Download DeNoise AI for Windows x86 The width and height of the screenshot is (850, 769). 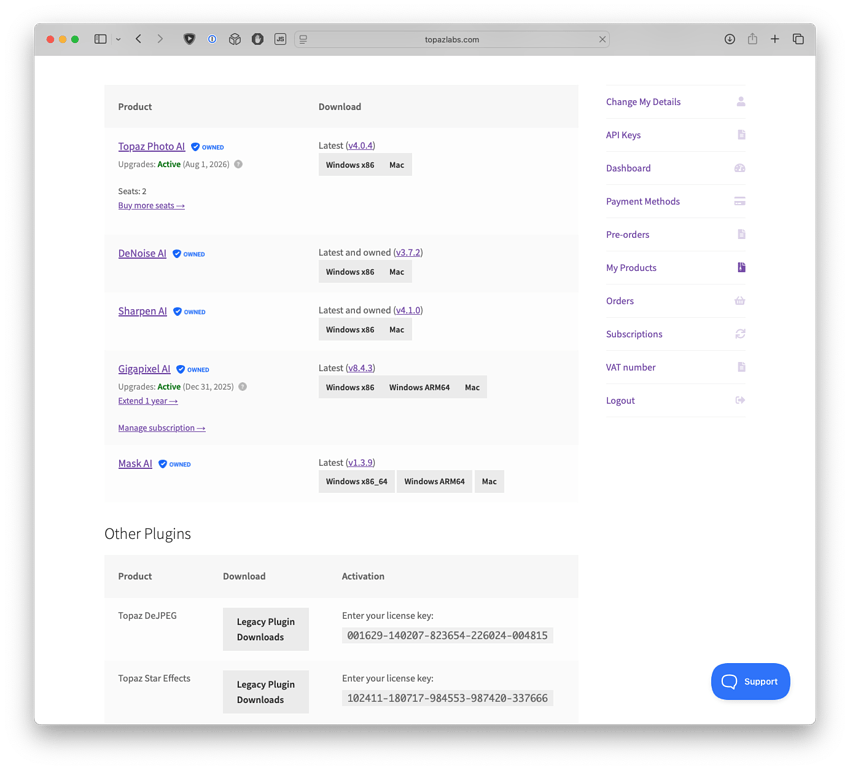click(350, 272)
